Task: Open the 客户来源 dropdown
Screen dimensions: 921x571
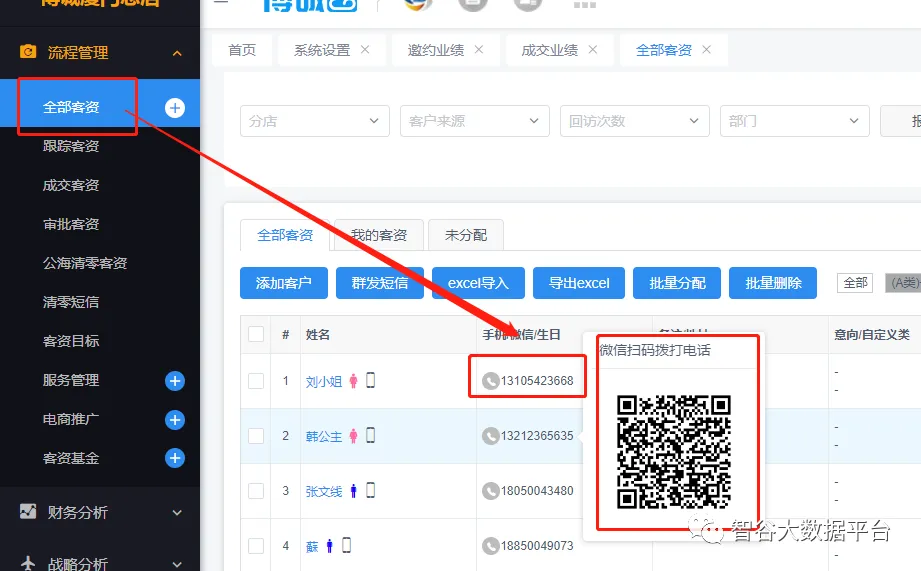Action: 474,121
